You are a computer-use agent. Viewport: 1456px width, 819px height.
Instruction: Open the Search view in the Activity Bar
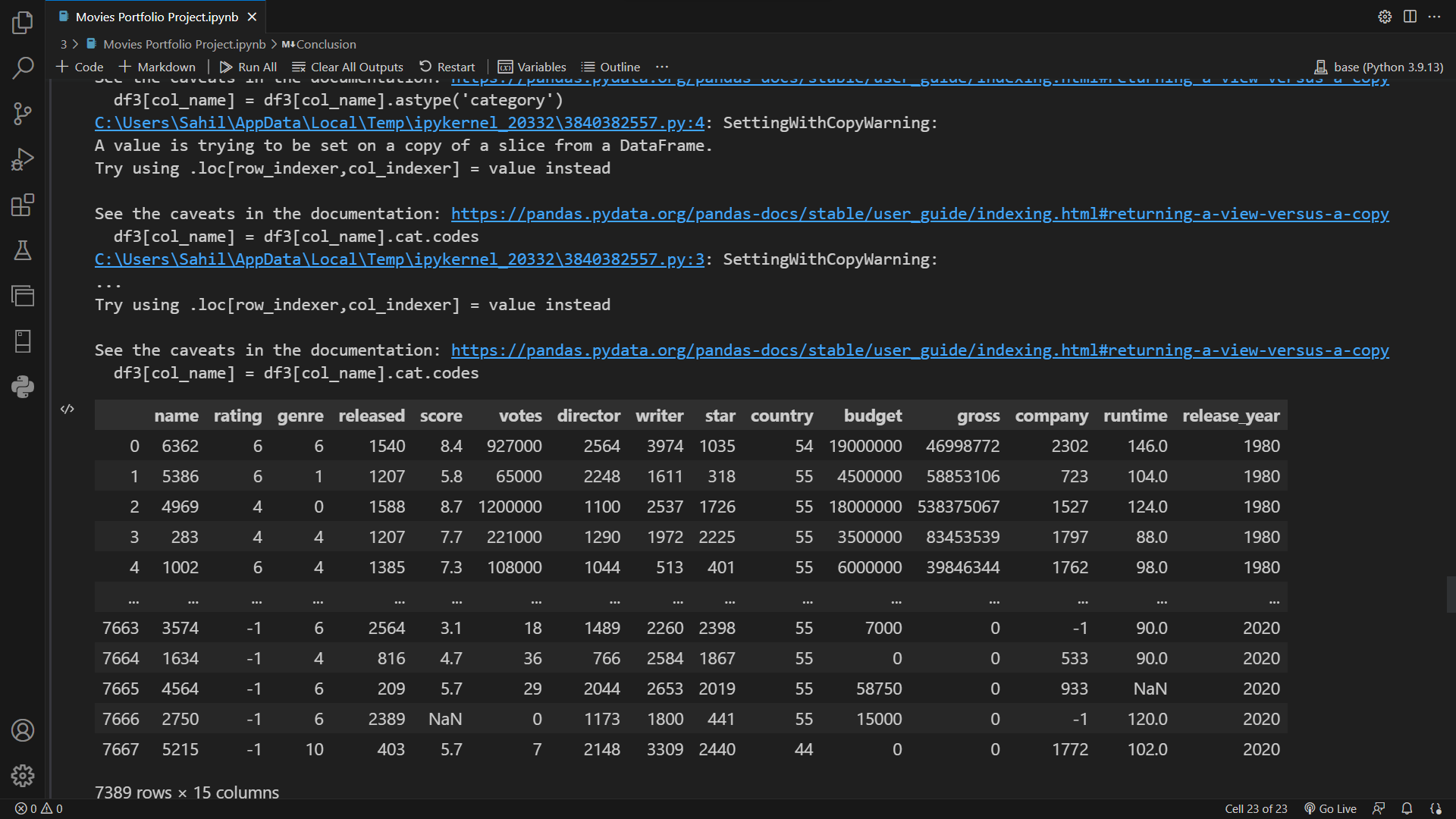(23, 68)
